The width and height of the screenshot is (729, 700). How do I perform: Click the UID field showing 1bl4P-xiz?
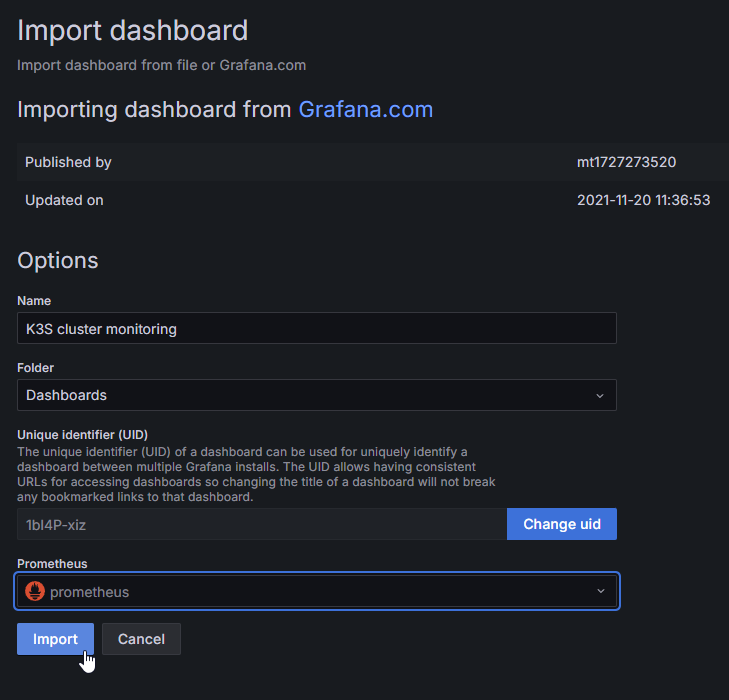[261, 524]
